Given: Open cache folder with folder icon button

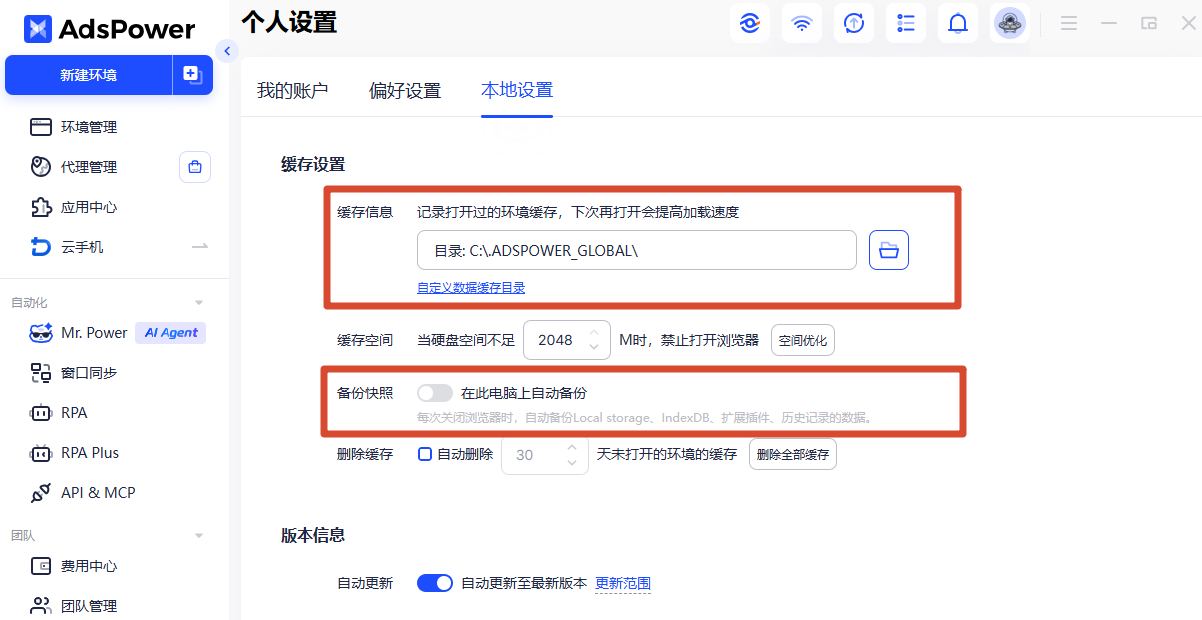Looking at the screenshot, I should coord(889,250).
